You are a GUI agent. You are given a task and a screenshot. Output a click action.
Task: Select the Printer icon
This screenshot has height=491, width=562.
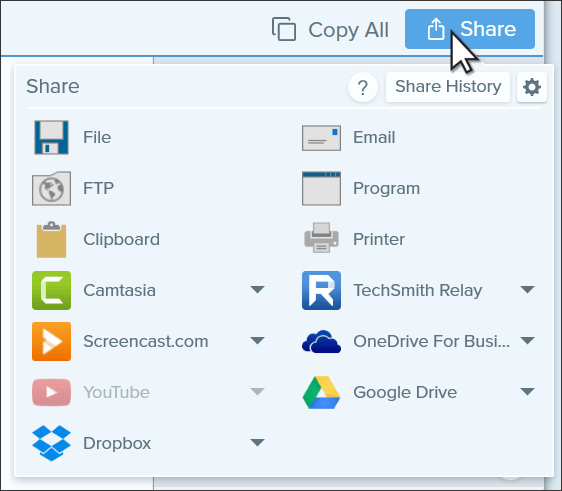pos(321,238)
